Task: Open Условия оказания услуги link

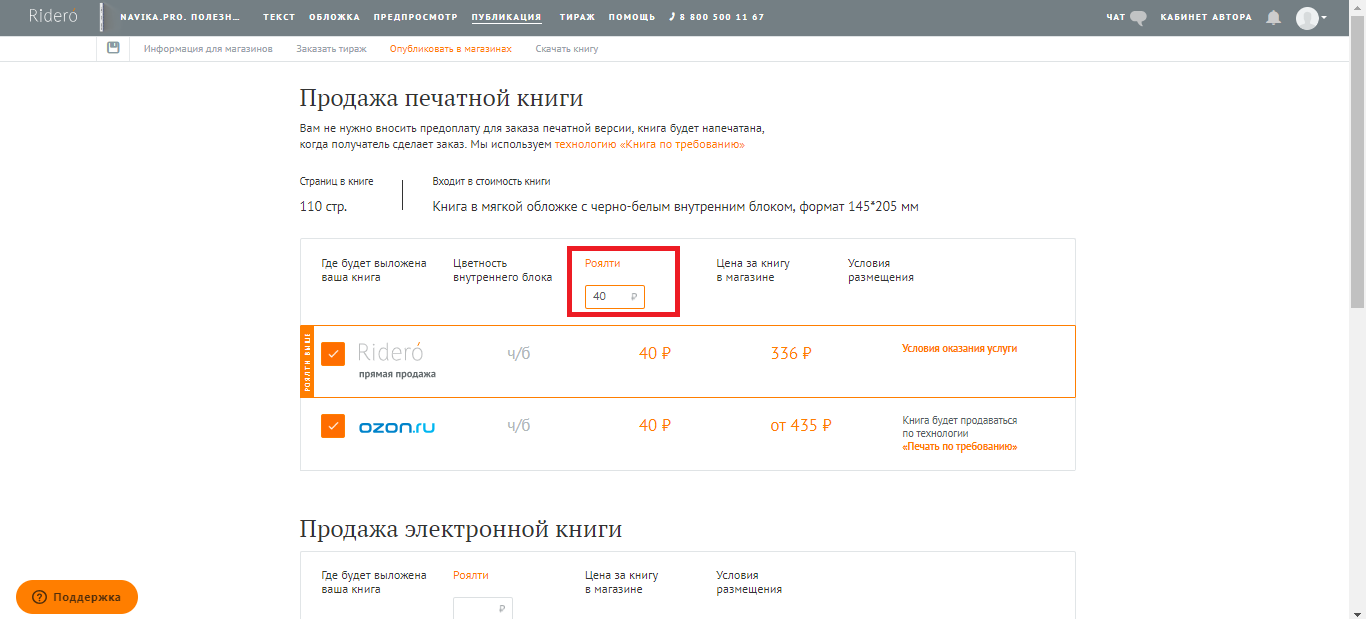Action: point(959,349)
